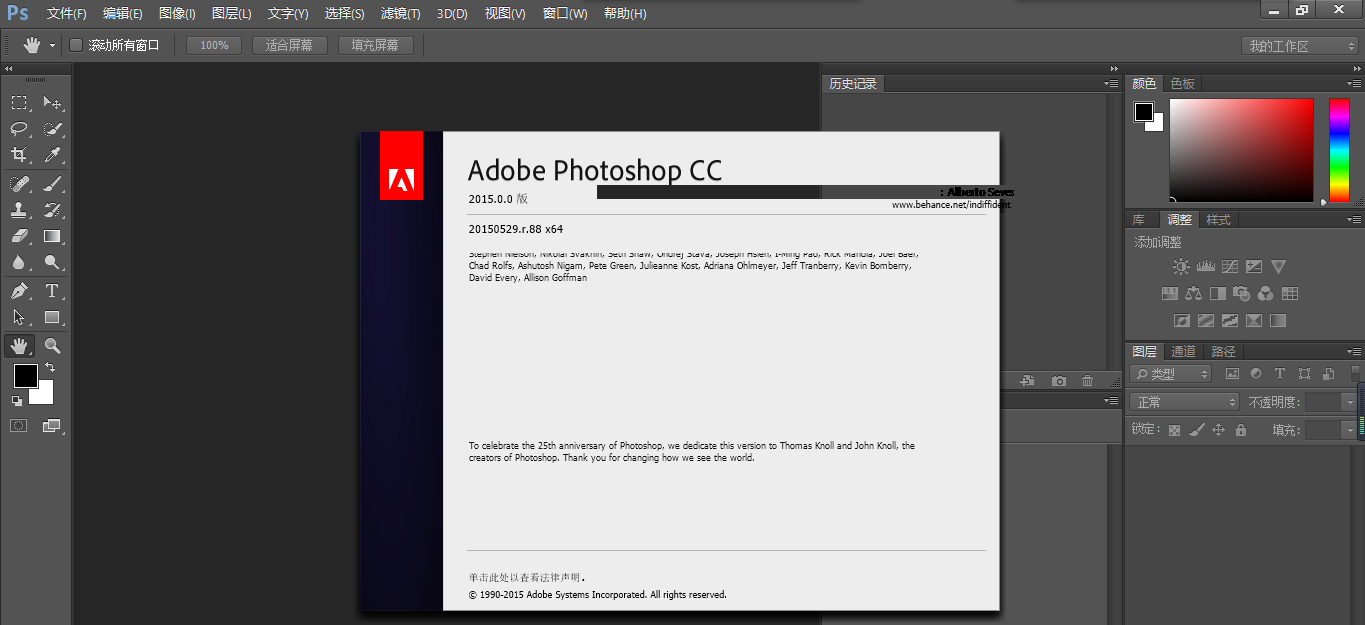Reset to default foreground and background colors
Viewport: 1365px width, 625px height.
coord(17,401)
